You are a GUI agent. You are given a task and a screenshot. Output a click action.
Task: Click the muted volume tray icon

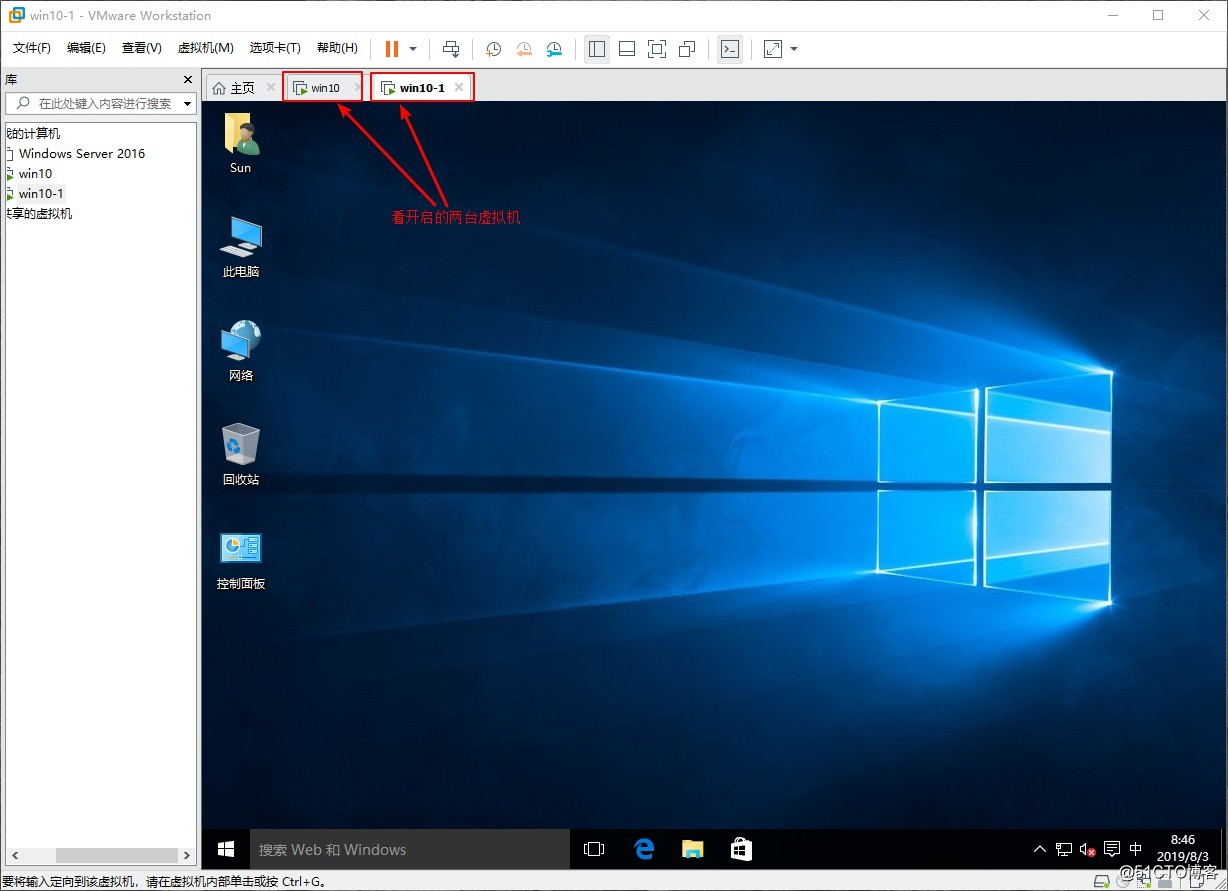pos(1088,849)
